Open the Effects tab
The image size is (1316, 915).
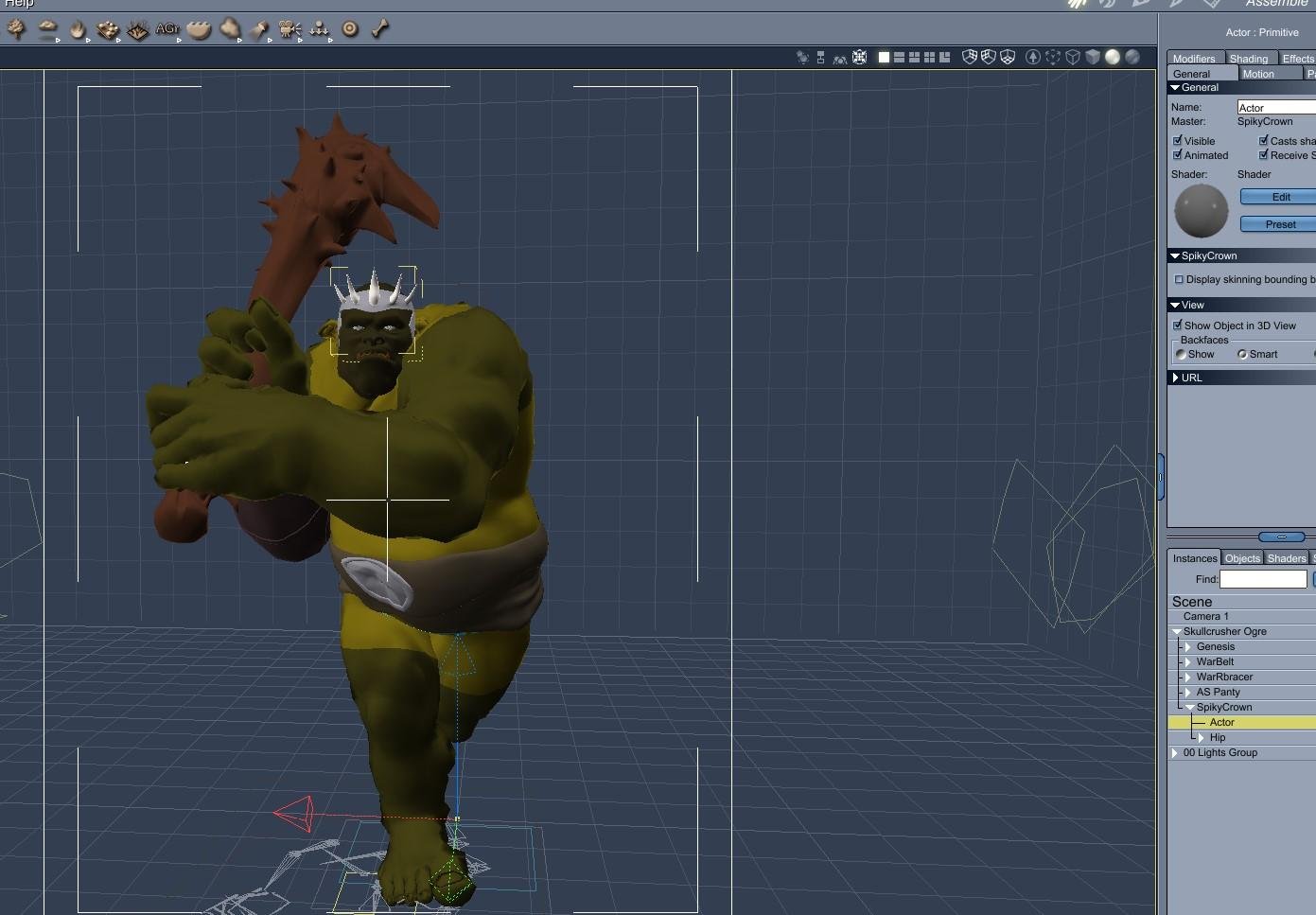1298,59
